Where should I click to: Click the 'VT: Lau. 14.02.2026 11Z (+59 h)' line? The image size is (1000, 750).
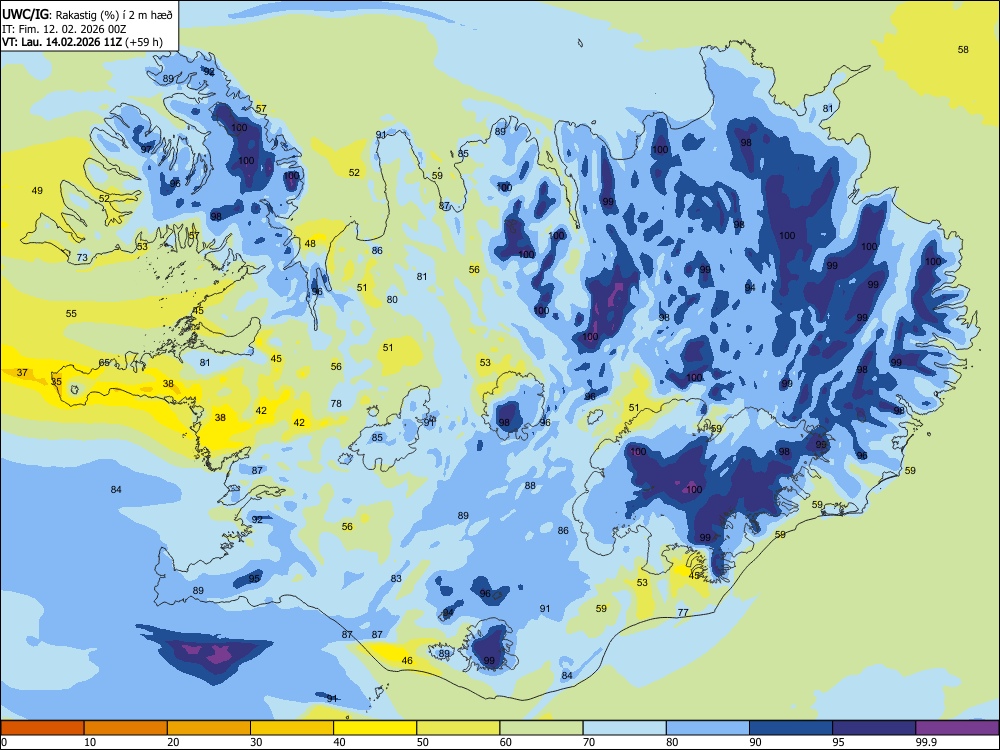pos(82,42)
